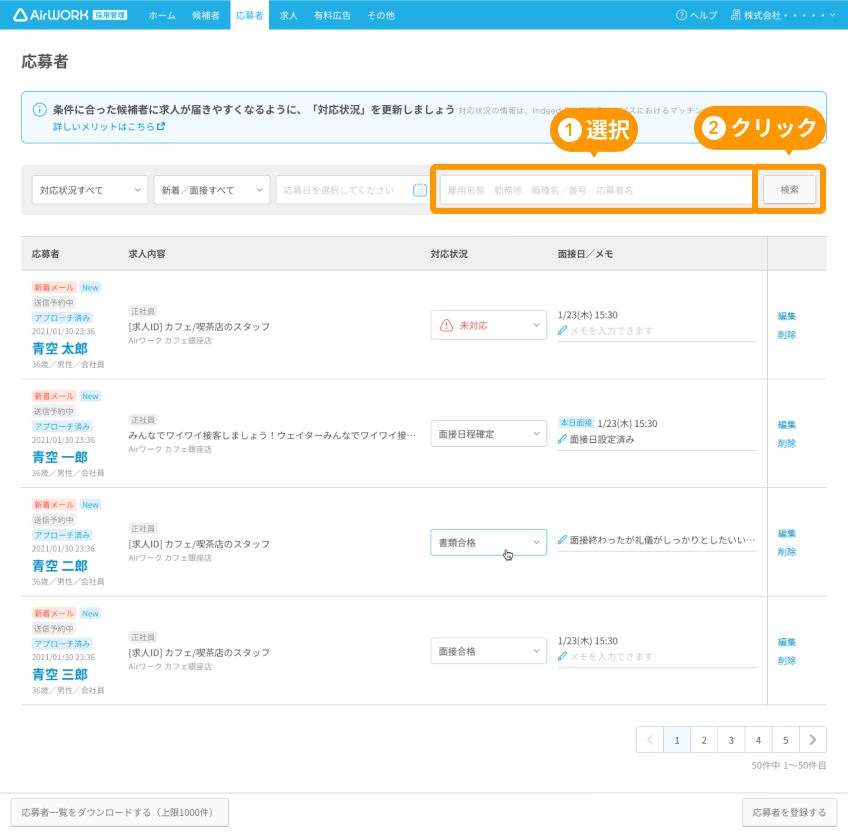Viewport: 848px width, 833px height.
Task: Go to page 3 in pagination
Action: click(x=731, y=739)
